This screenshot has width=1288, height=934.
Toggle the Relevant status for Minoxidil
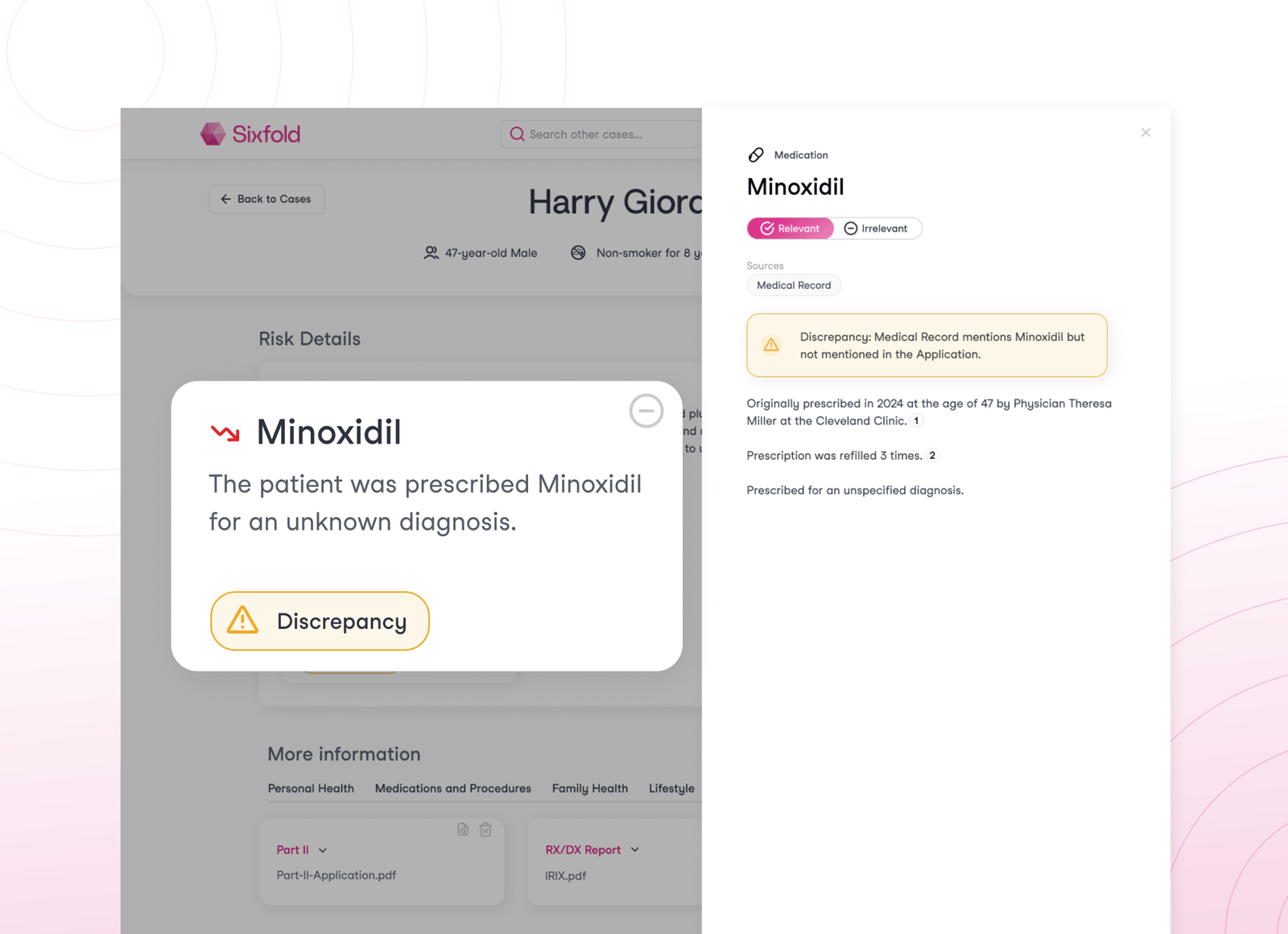[790, 228]
